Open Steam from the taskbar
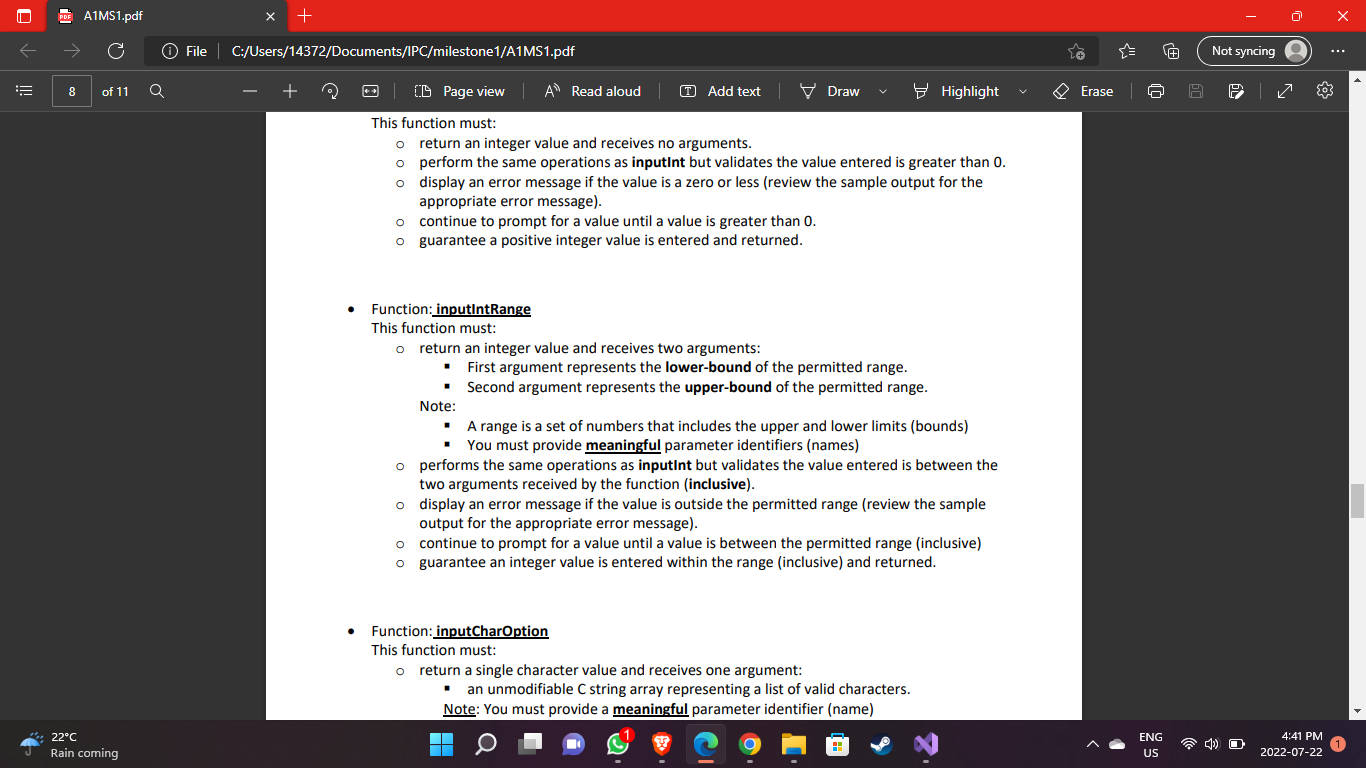The height and width of the screenshot is (768, 1366). pos(881,744)
